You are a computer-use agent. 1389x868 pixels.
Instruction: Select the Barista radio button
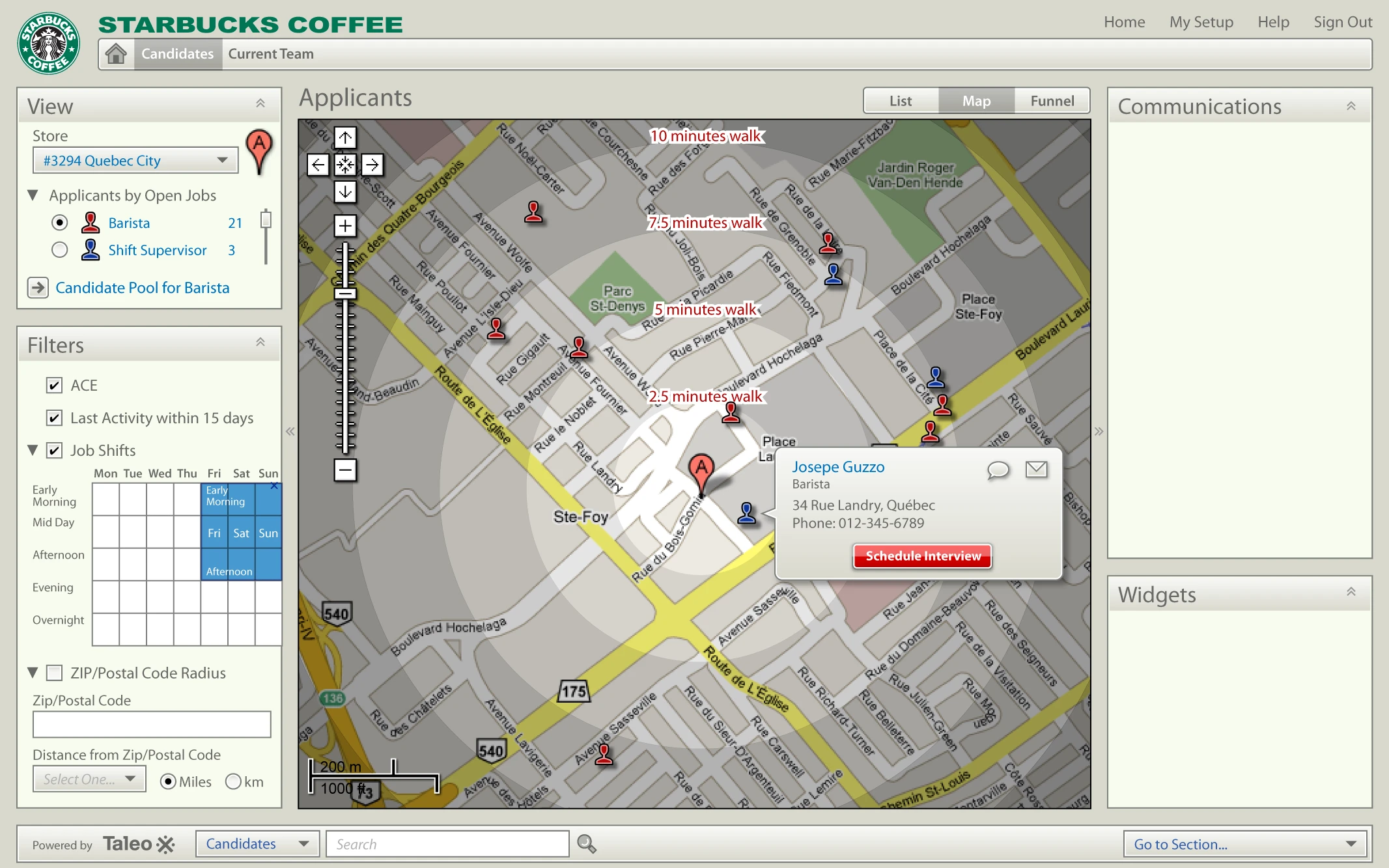coord(59,223)
